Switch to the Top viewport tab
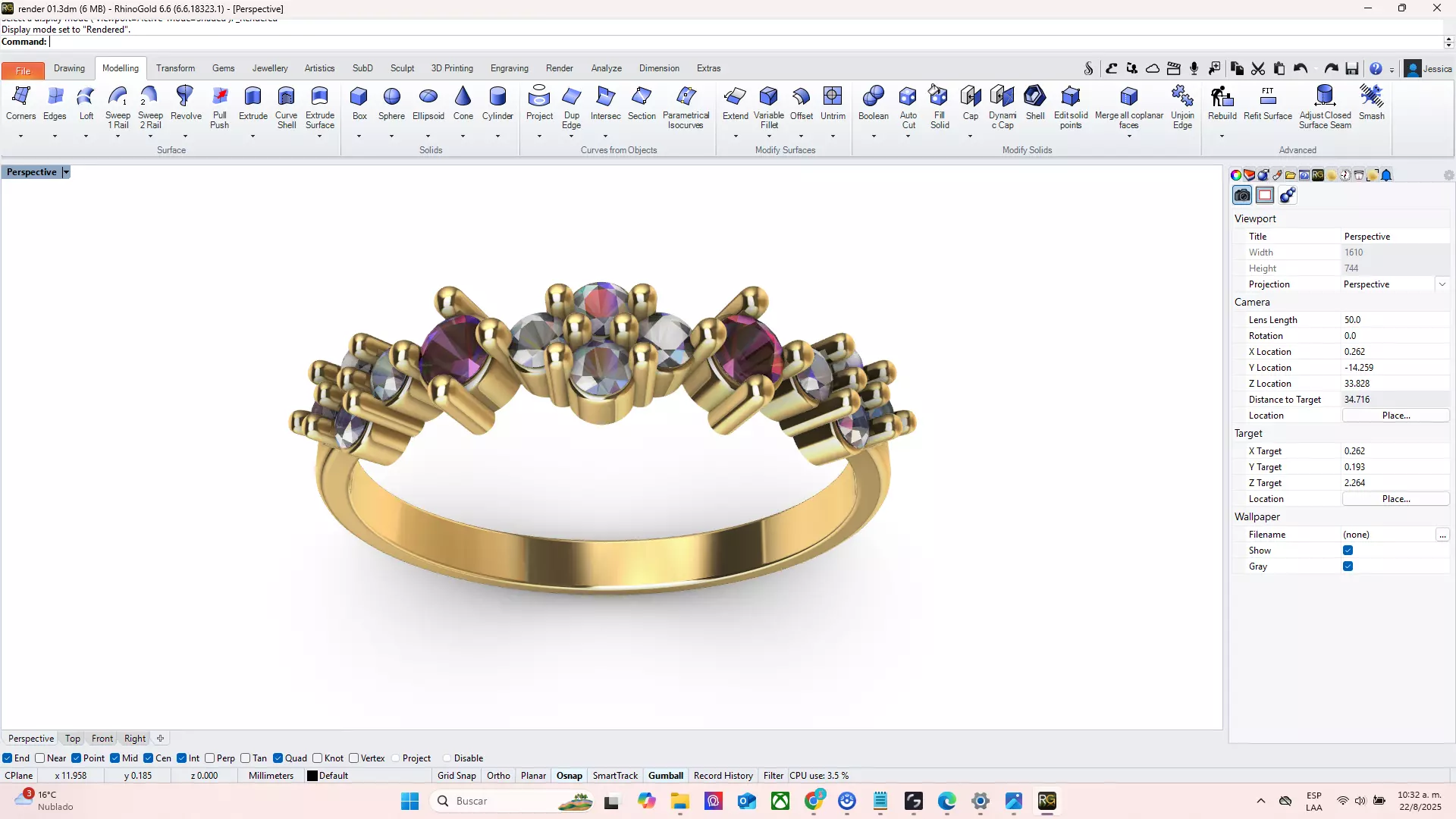This screenshot has width=1456, height=819. [x=72, y=739]
